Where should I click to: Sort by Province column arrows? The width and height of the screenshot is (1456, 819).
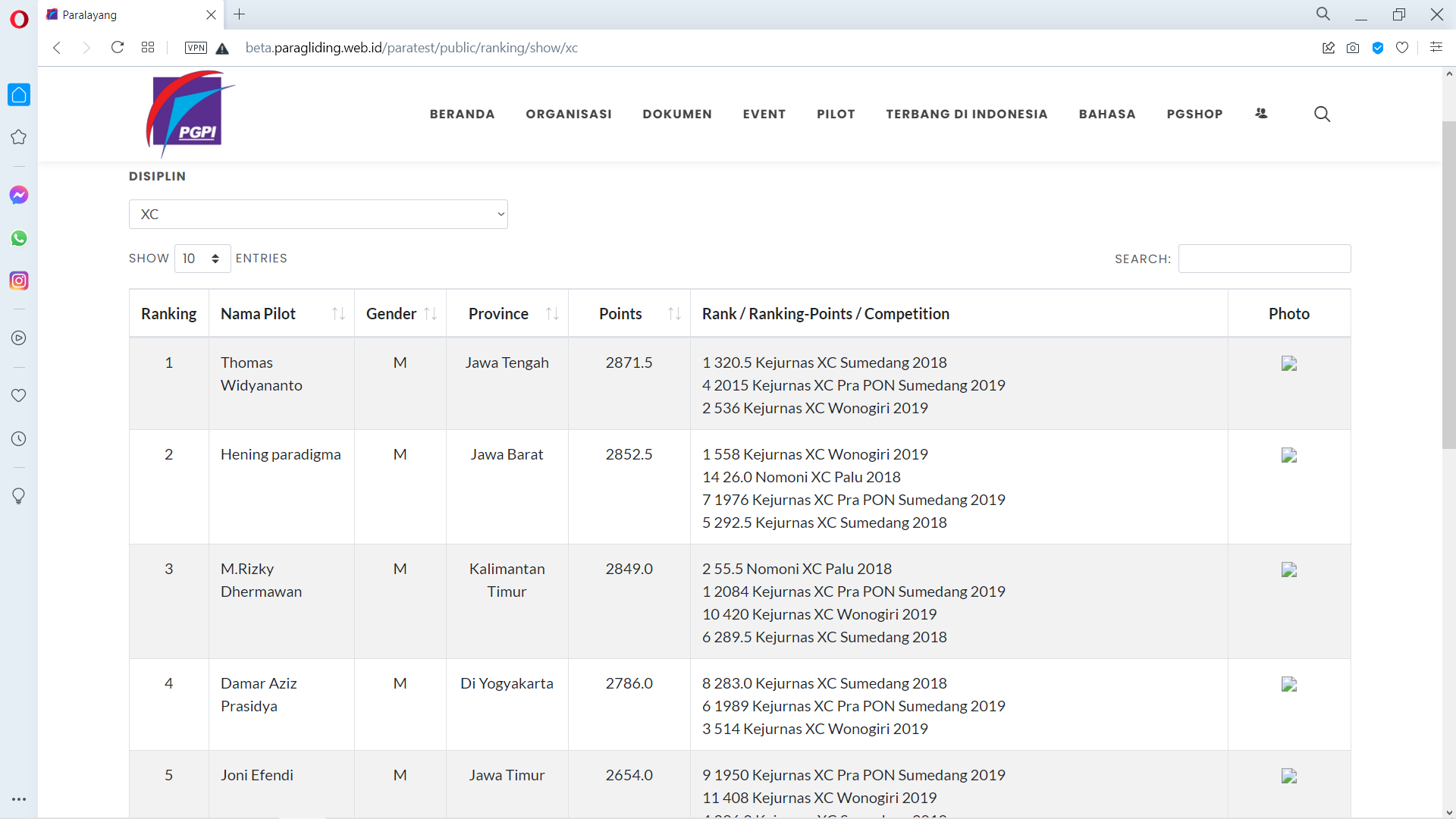552,313
